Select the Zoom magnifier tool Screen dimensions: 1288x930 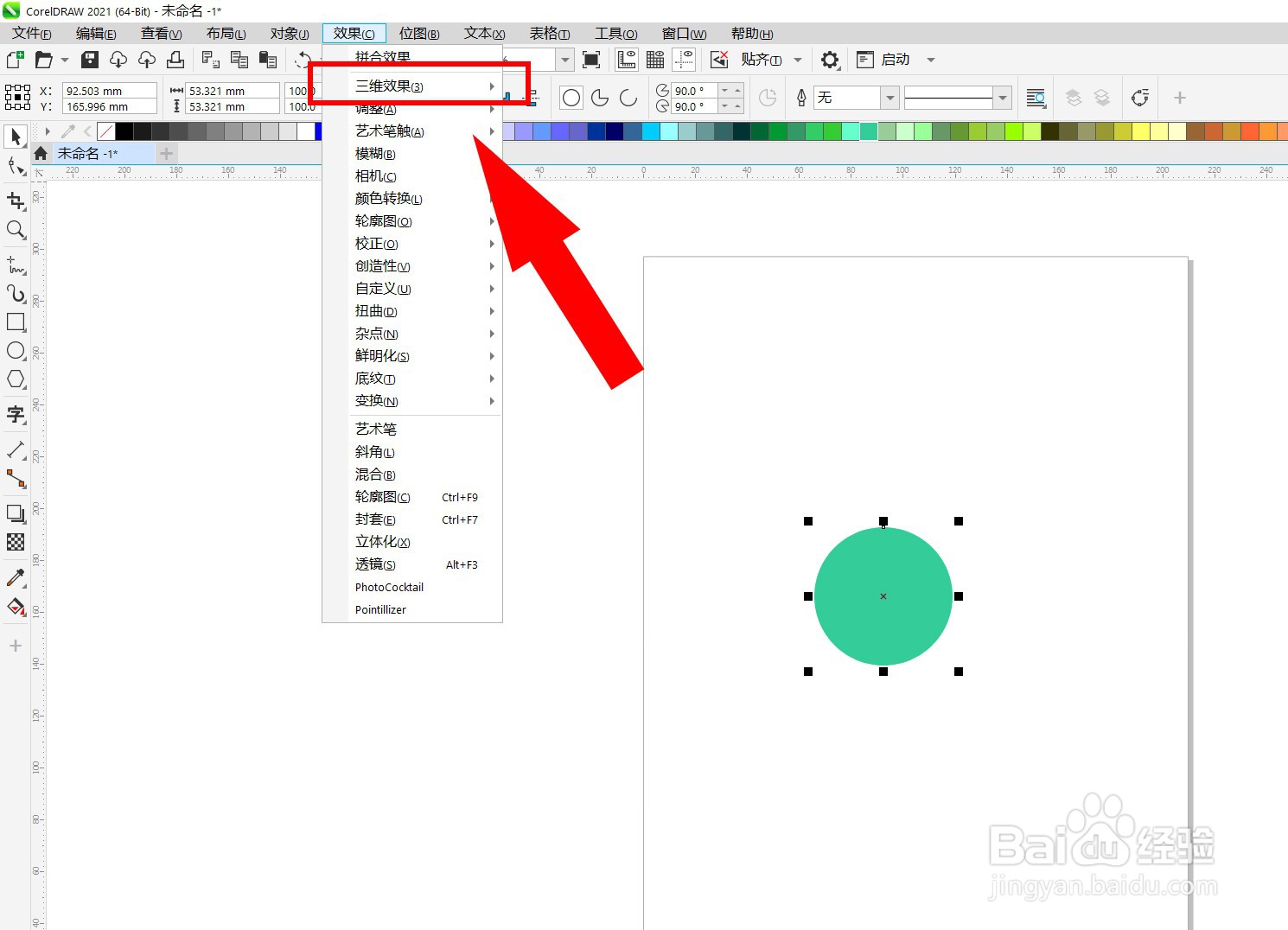[x=16, y=229]
